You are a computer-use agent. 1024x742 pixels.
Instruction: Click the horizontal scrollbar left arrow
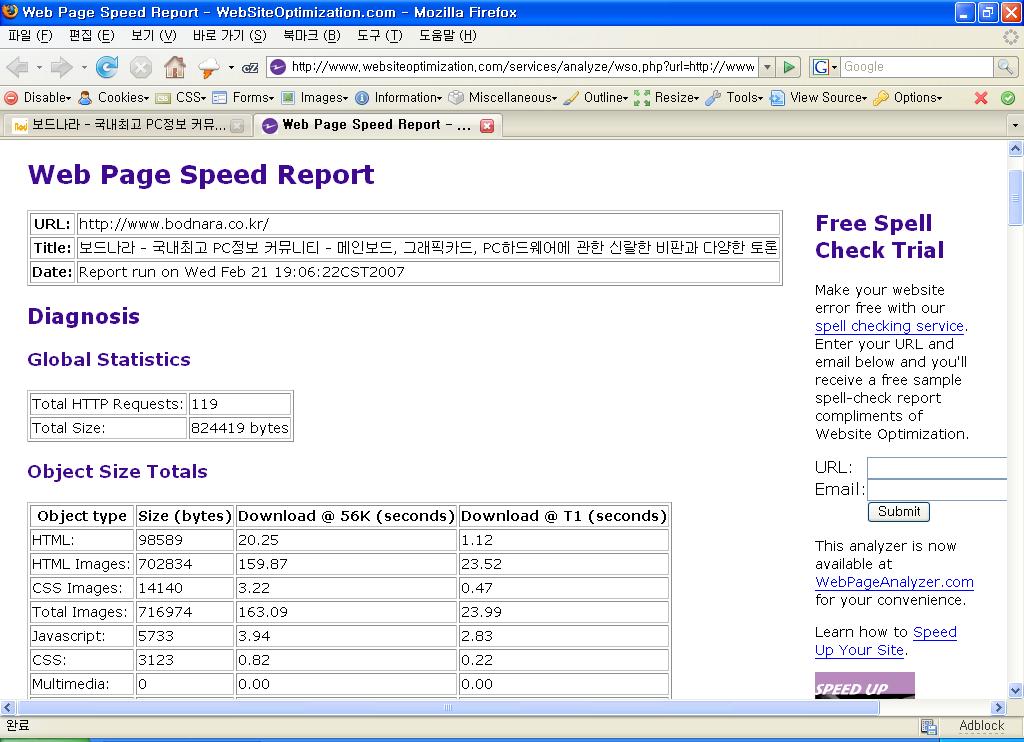click(x=8, y=707)
